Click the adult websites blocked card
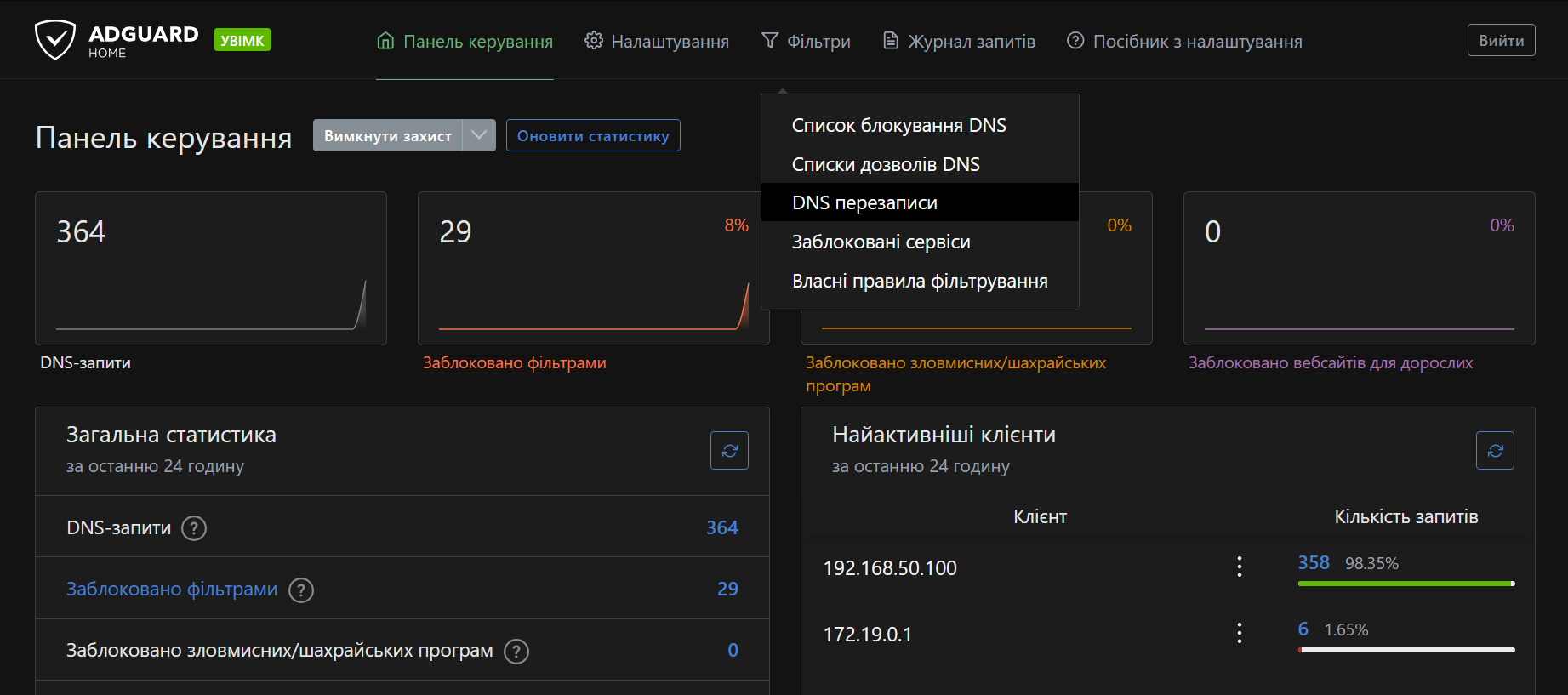1568x695 pixels. coord(1360,268)
